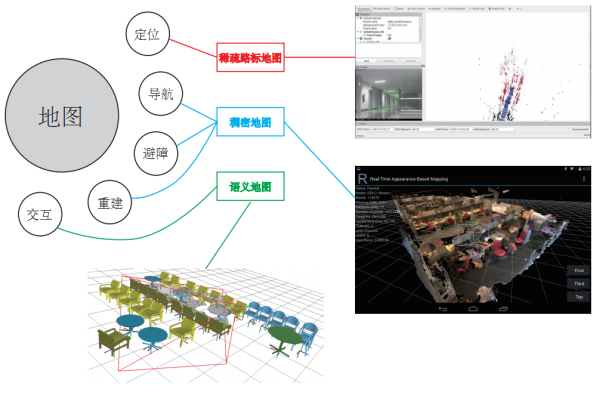This screenshot has width=594, height=393.
Task: Choose the 2D Nav Goal tool
Action: [x=477, y=9]
